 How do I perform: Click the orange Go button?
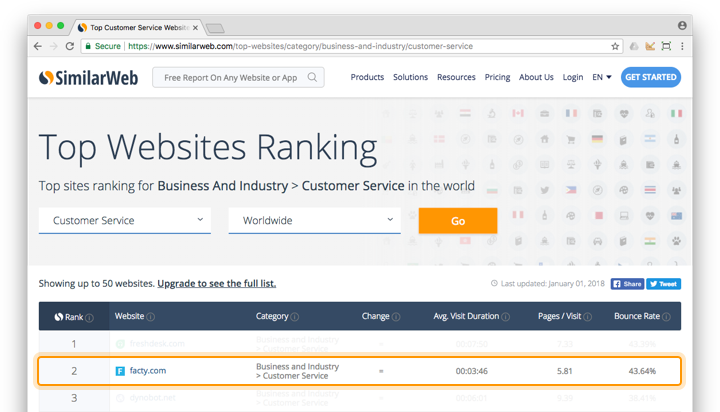coord(458,220)
